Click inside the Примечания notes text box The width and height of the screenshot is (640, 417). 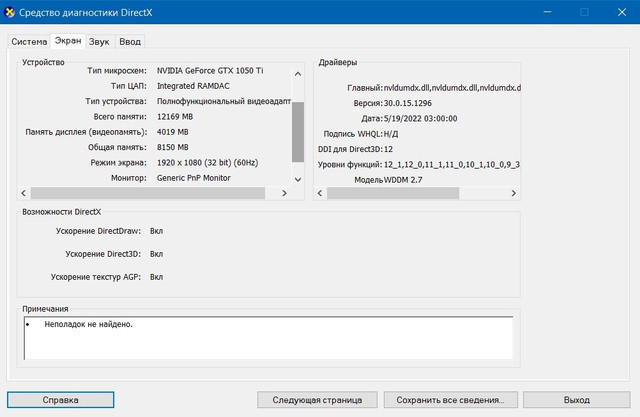(x=269, y=338)
